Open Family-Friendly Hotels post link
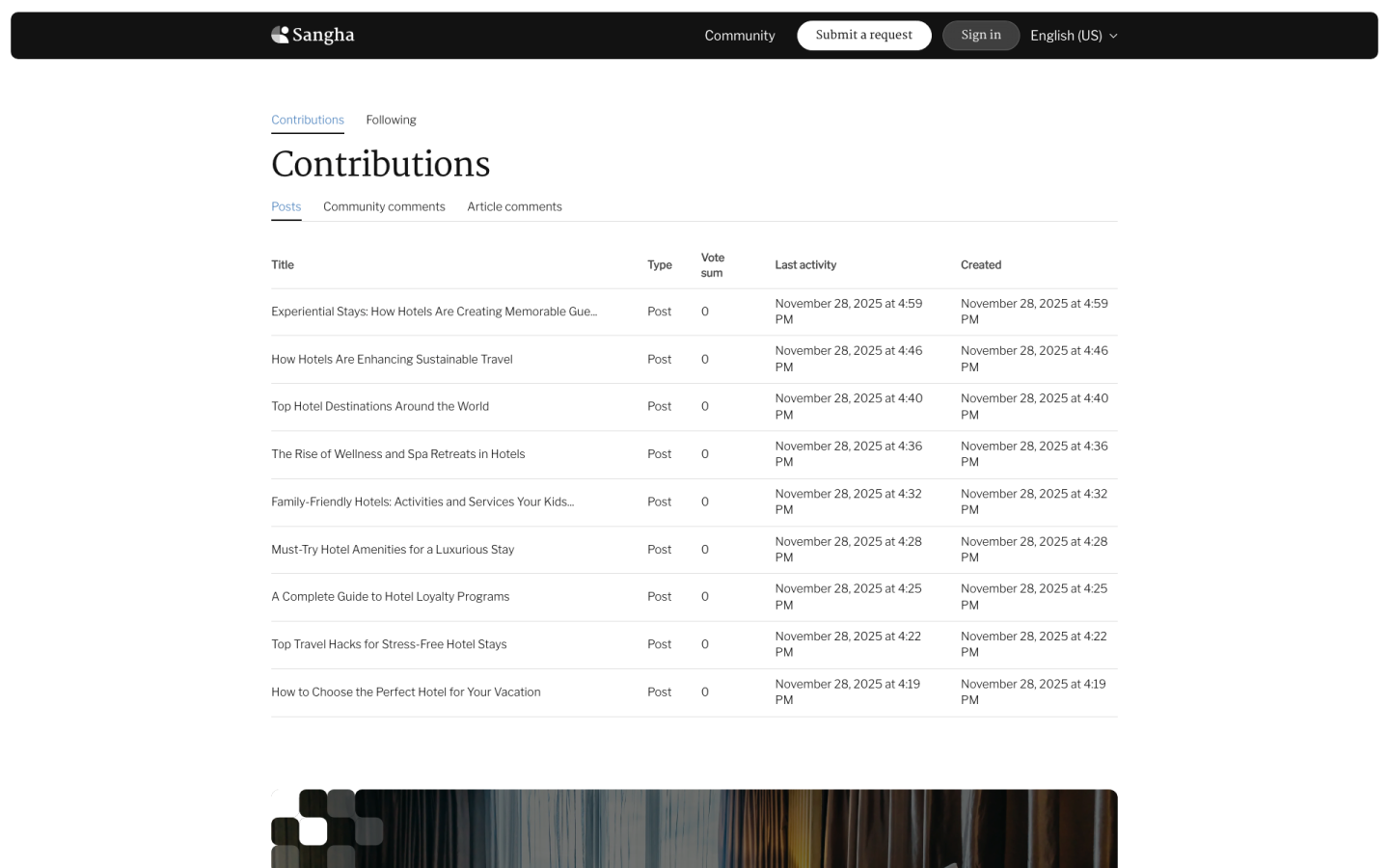1389x868 pixels. [422, 502]
